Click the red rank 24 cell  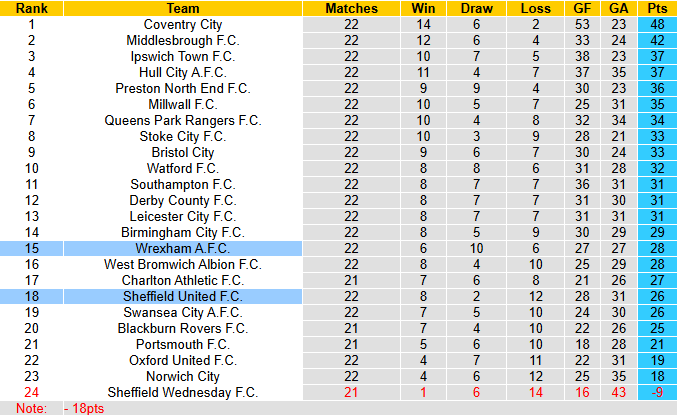click(31, 393)
